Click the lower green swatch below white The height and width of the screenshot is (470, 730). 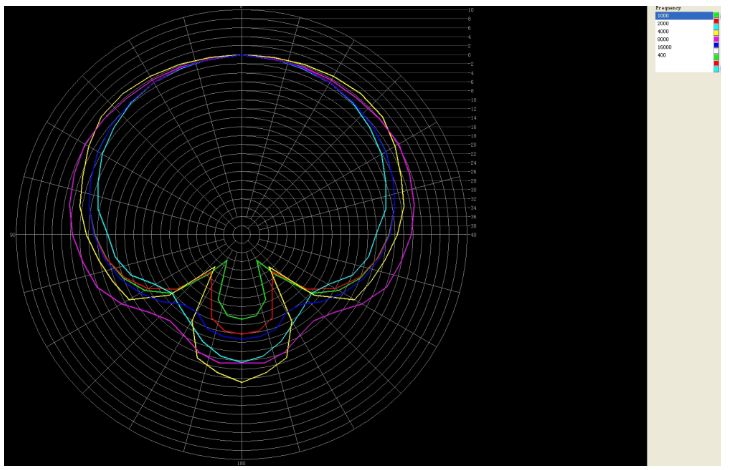pos(716,58)
